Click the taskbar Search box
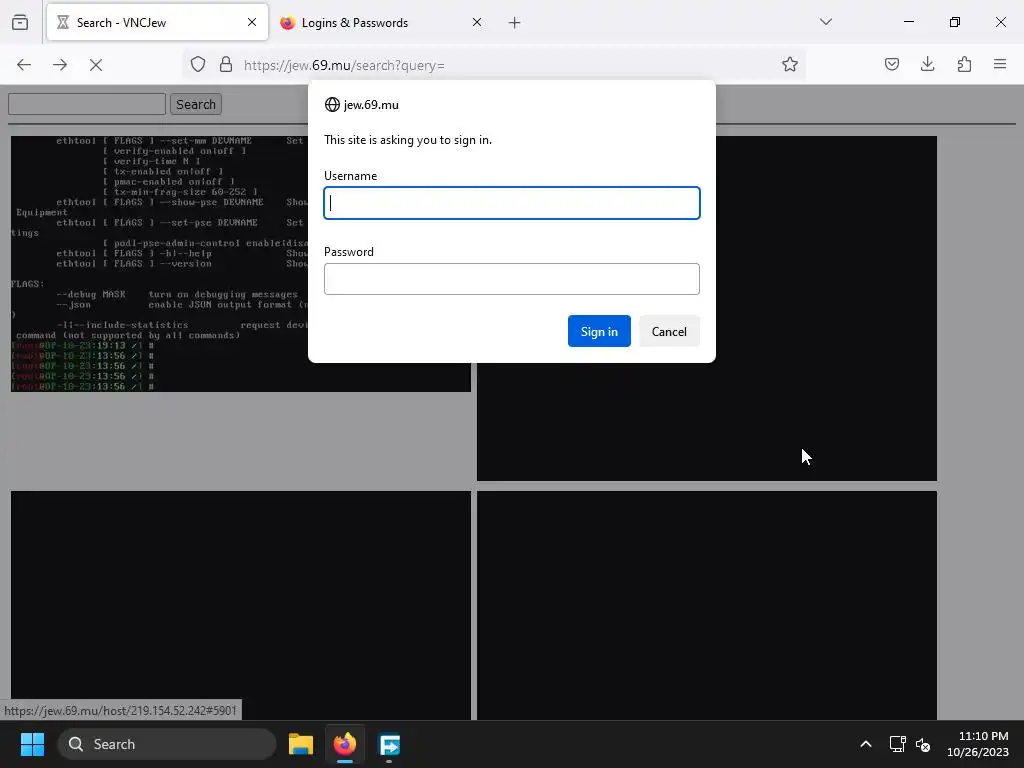The image size is (1024, 768). pyautogui.click(x=167, y=744)
